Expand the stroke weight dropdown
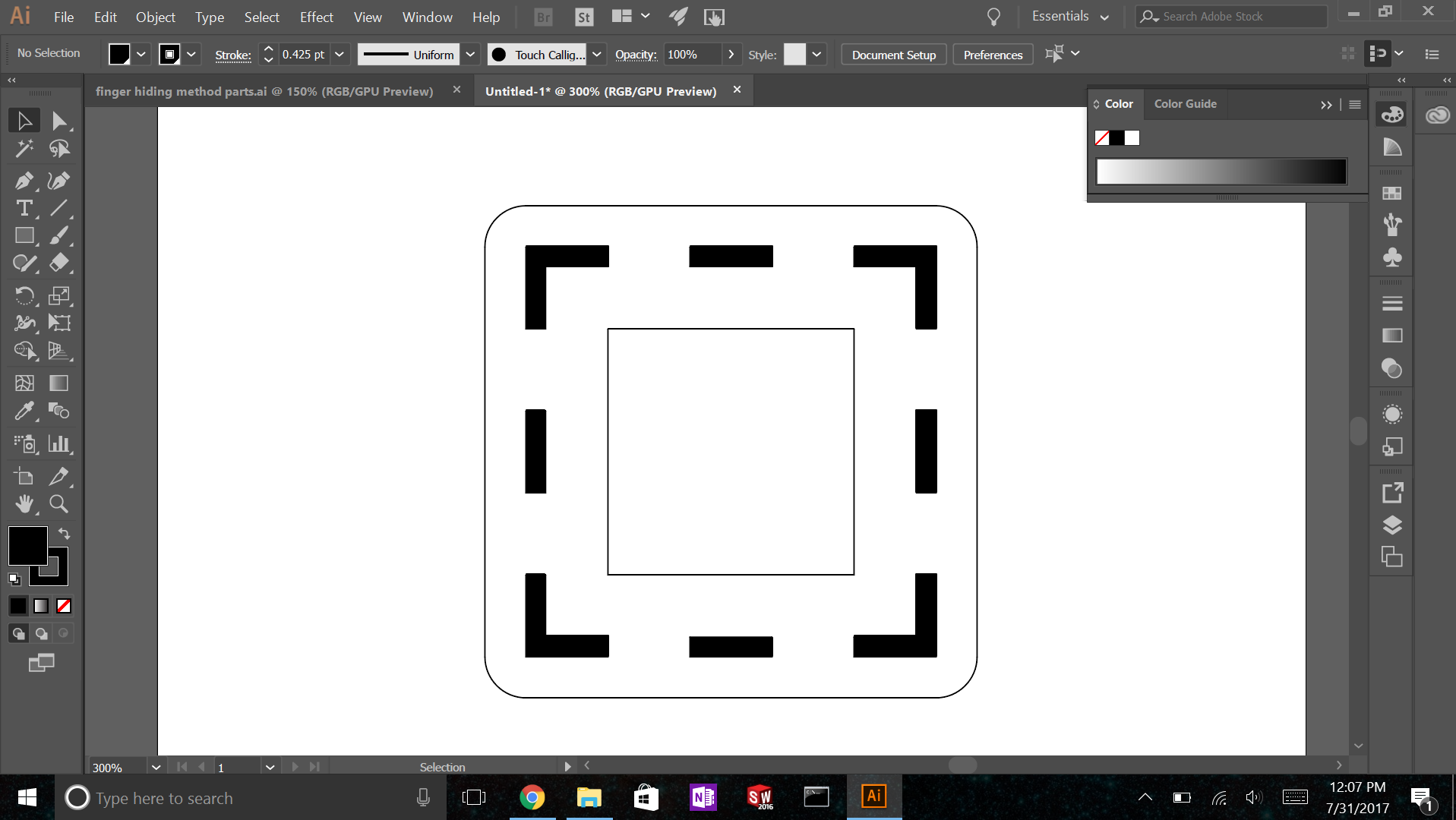Screen dimensions: 1456x820 340,55
